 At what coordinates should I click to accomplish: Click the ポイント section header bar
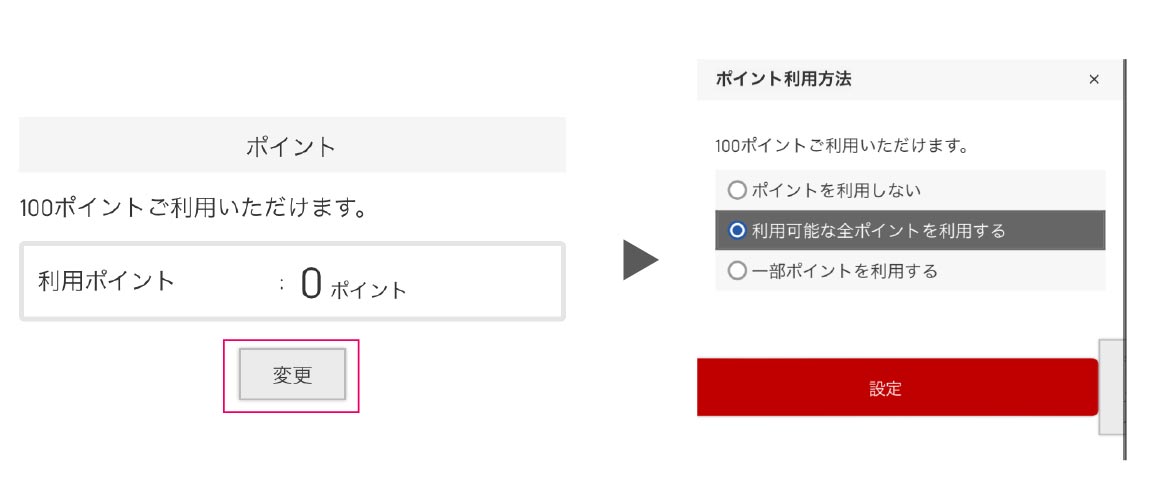tap(292, 146)
